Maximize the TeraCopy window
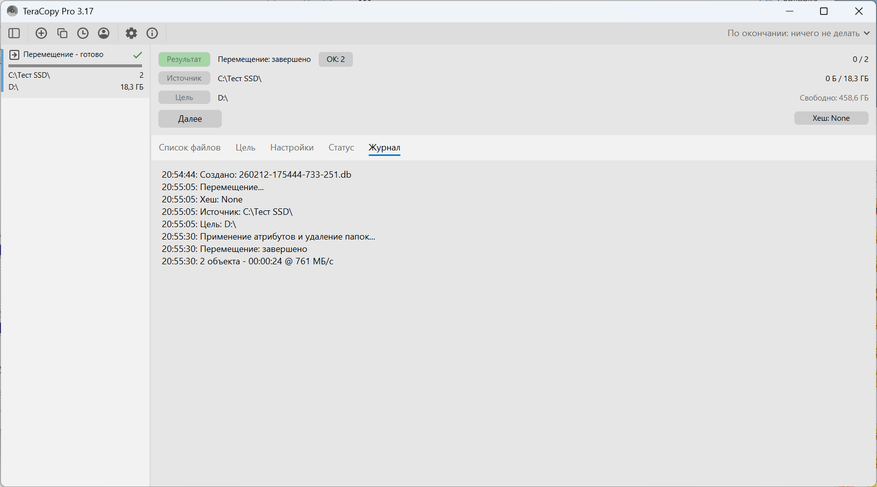 pos(824,11)
